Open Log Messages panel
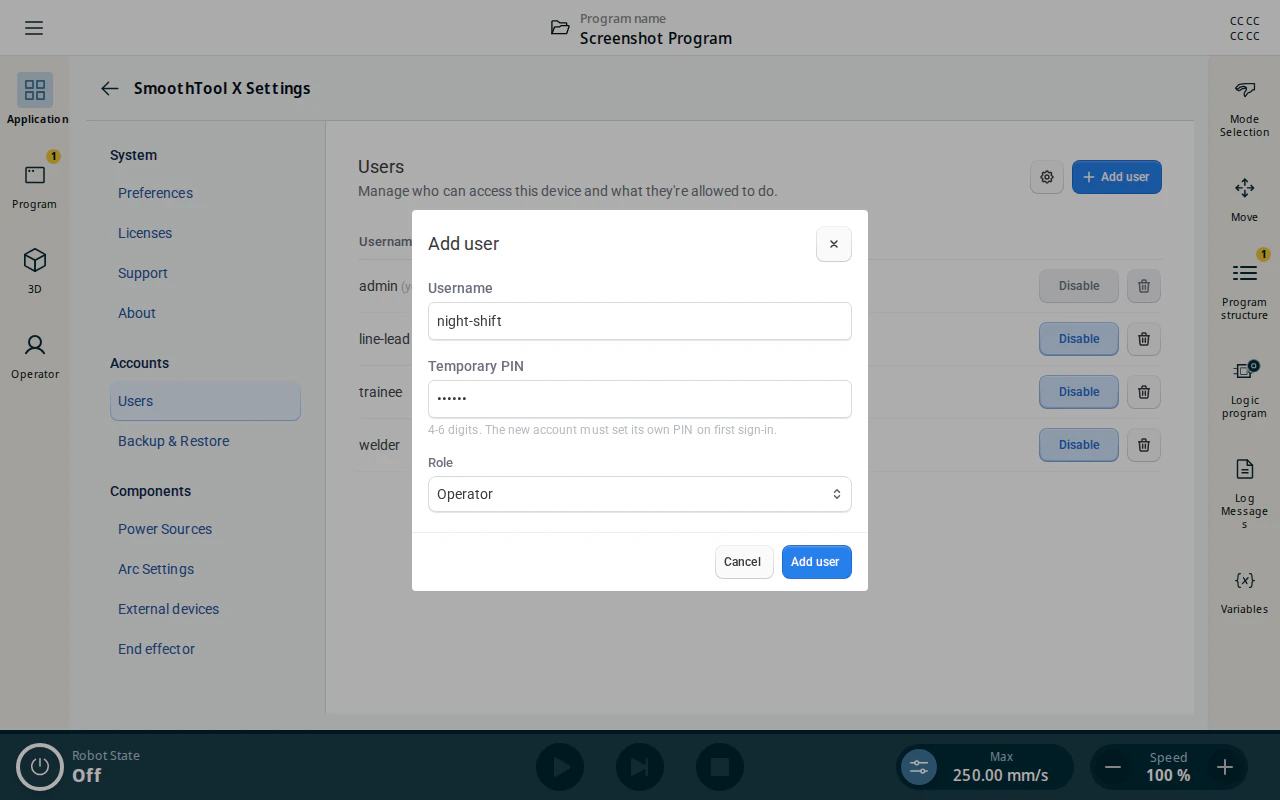The image size is (1280, 800). [1245, 494]
